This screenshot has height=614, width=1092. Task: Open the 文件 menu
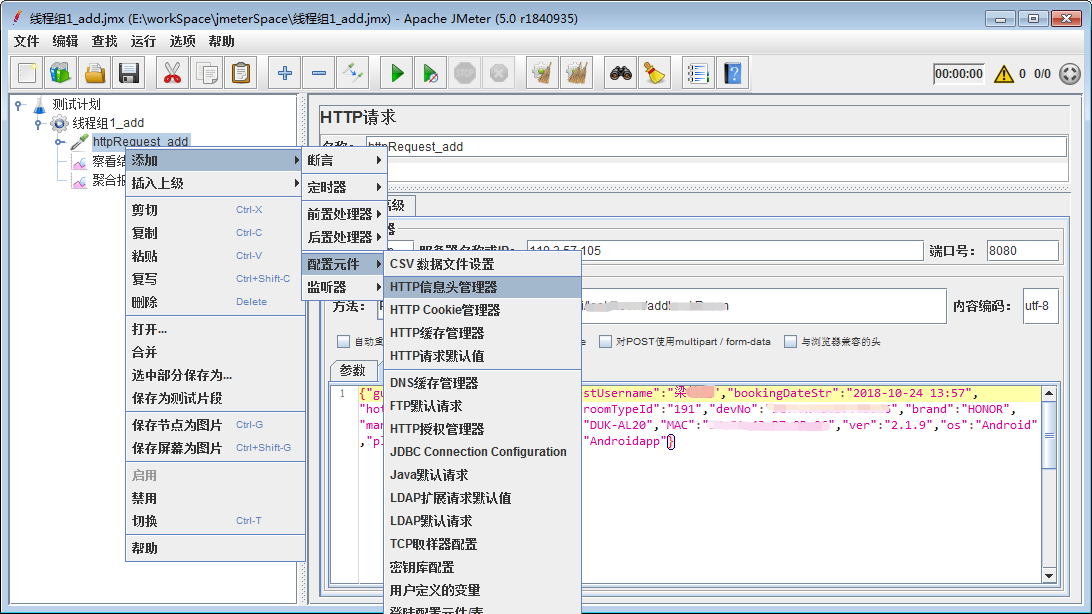coord(26,41)
